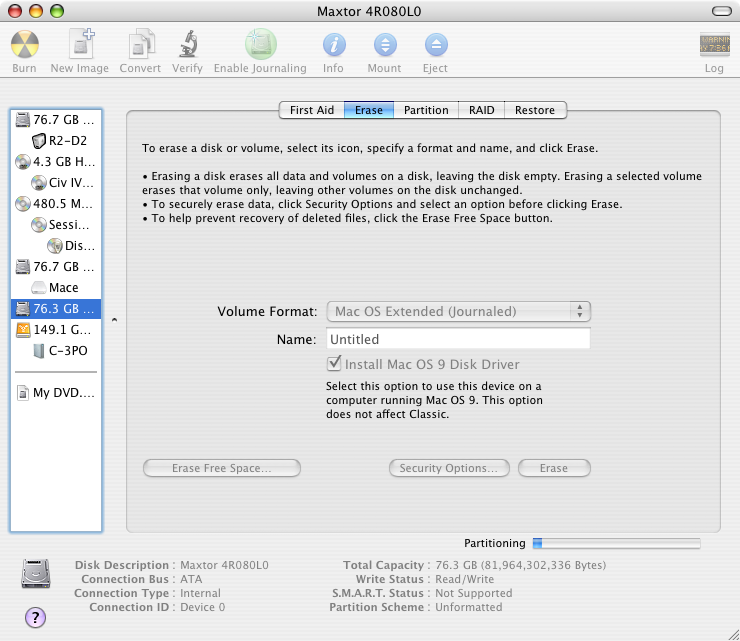The height and width of the screenshot is (641, 740).
Task: Click the window resize grip corner
Action: (733, 634)
